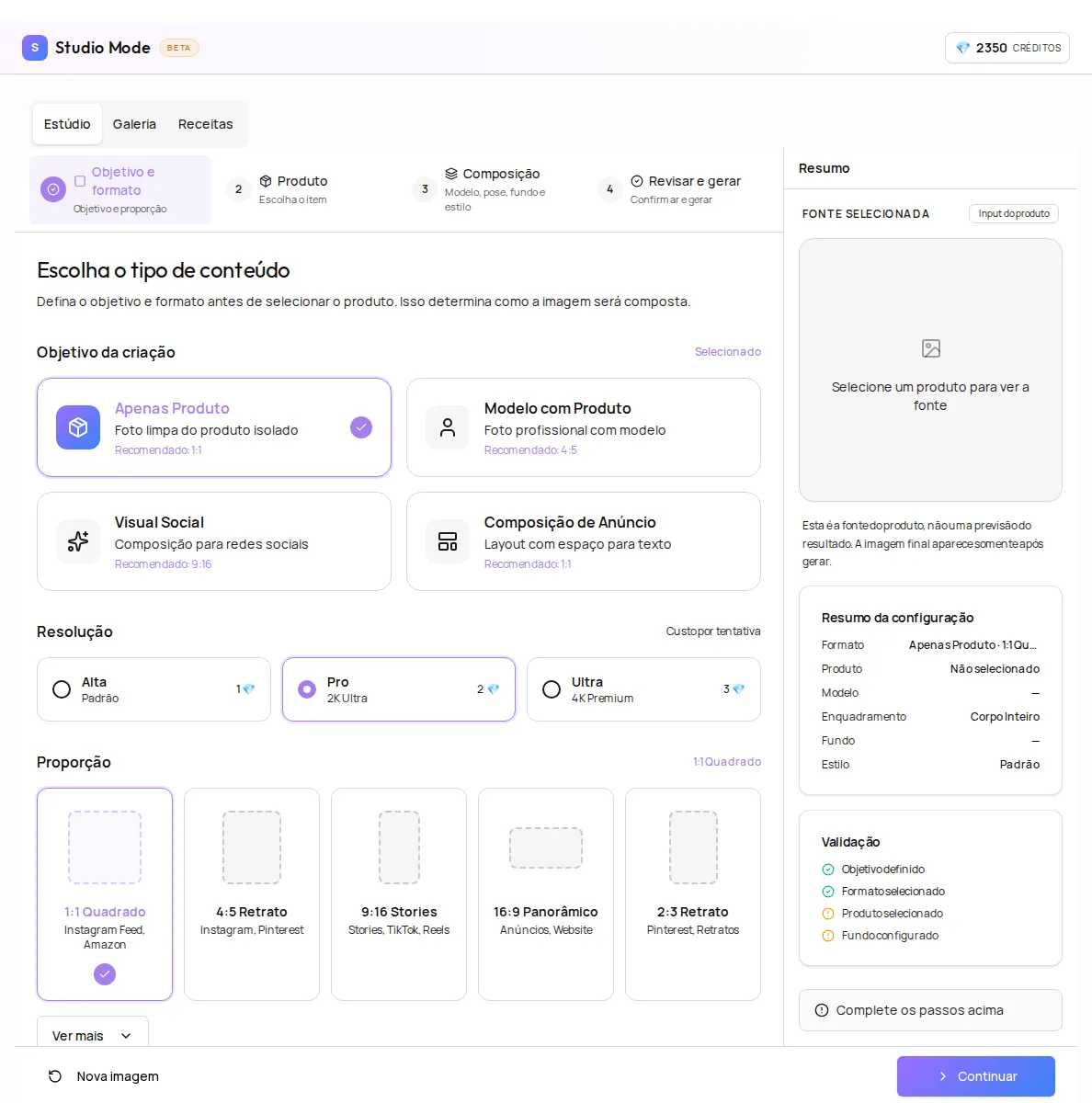This screenshot has height=1103, width=1092.
Task: Switch to the Galeria tab
Action: (x=134, y=124)
